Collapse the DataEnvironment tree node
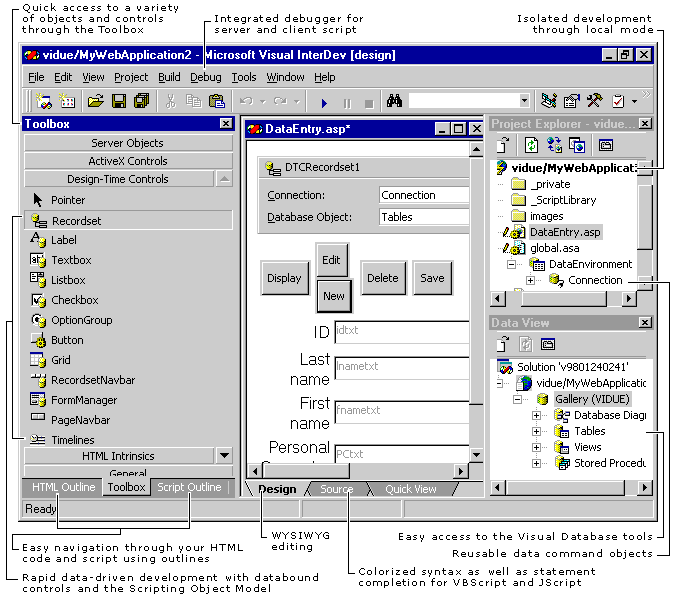675x597 pixels. coord(511,264)
